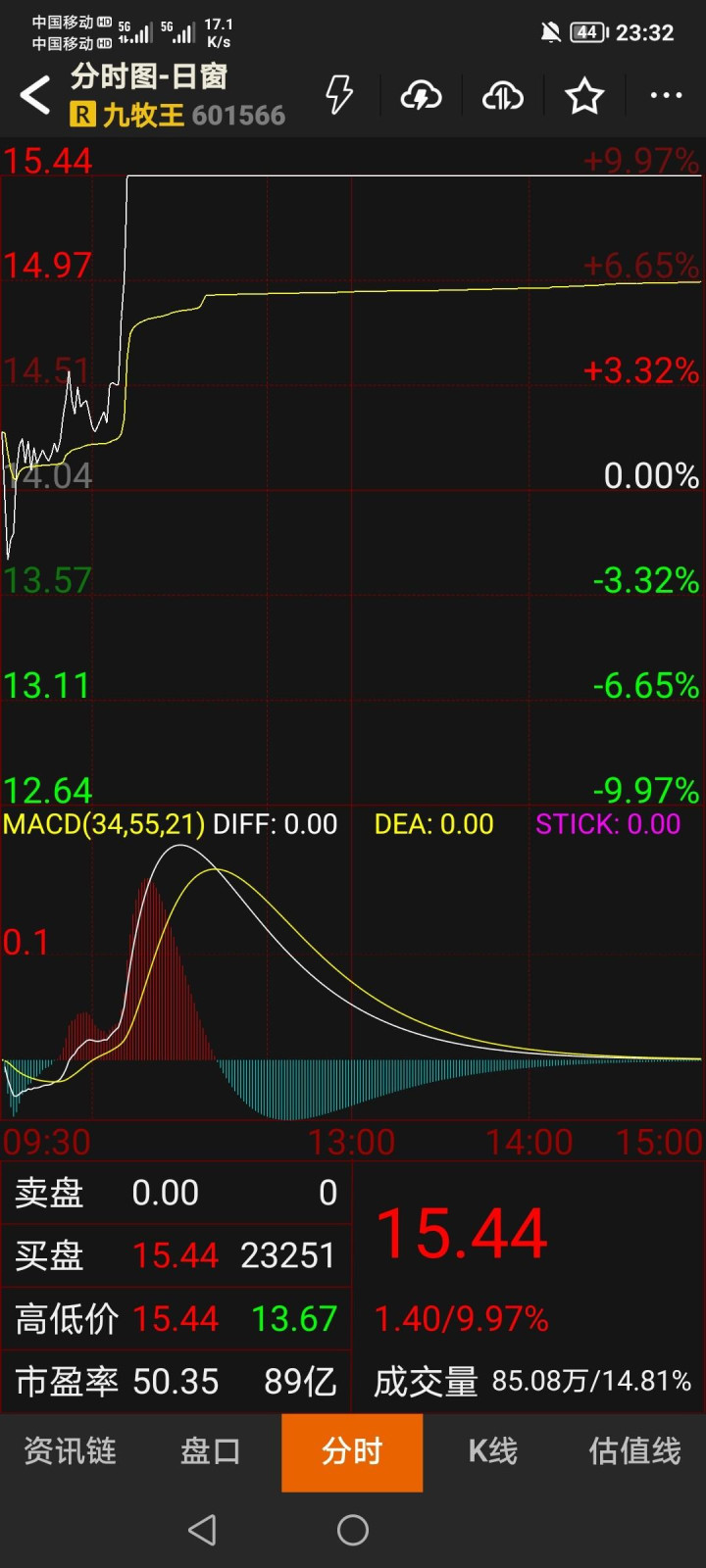Tap the 买盘 bid row

176,1255
